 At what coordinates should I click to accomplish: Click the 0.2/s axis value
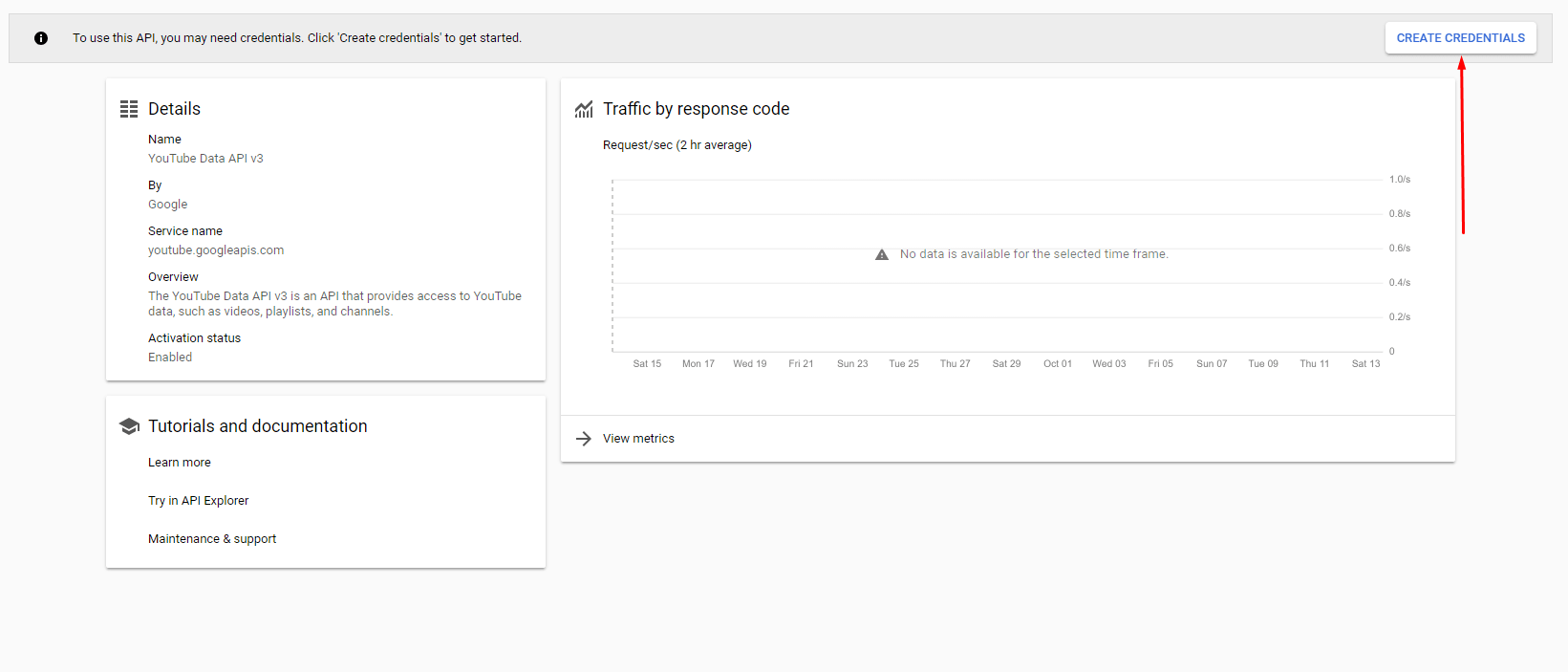tap(1400, 317)
